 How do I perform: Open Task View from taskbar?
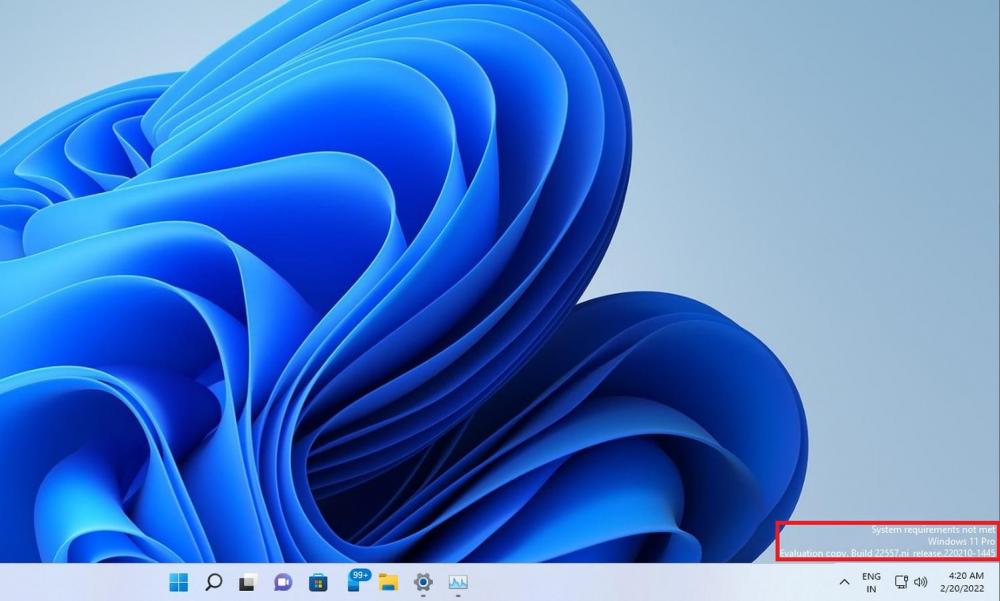tap(247, 582)
